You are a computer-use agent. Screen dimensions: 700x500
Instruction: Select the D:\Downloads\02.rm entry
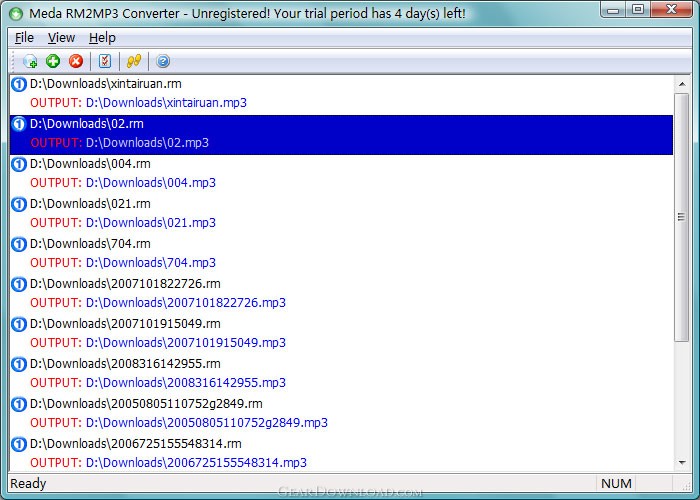point(87,124)
